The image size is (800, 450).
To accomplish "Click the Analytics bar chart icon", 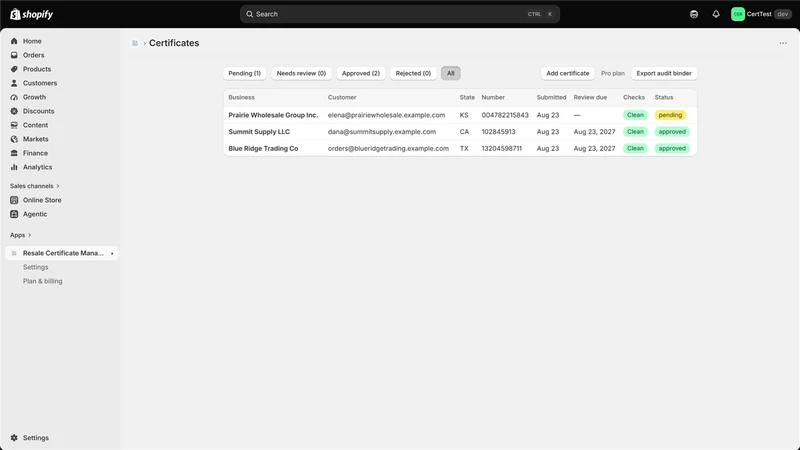I will 14,167.
